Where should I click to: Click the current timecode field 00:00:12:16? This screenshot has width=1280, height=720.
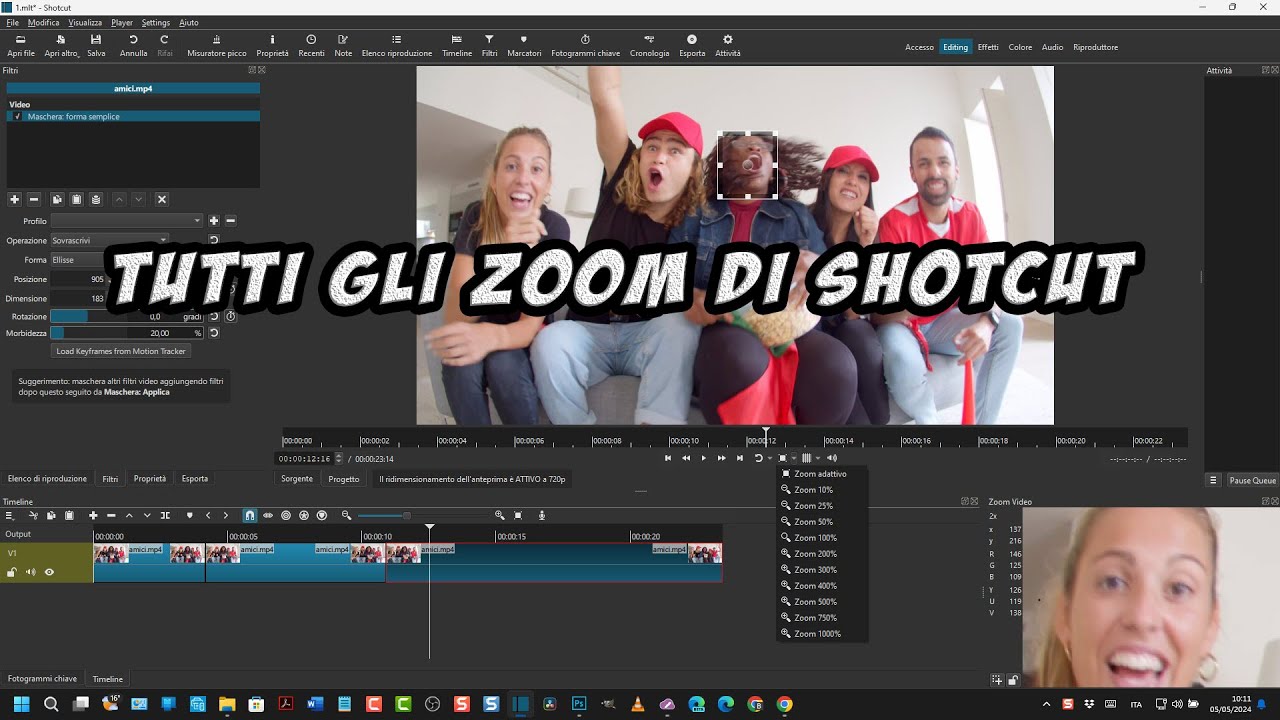coord(305,459)
